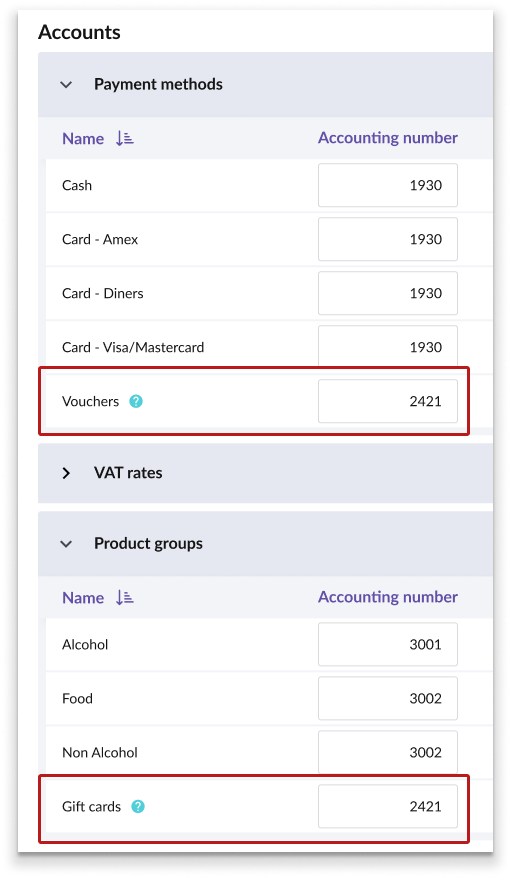Click the Alcohol accounting number field
Screen dimensions: 511x878
tap(388, 645)
